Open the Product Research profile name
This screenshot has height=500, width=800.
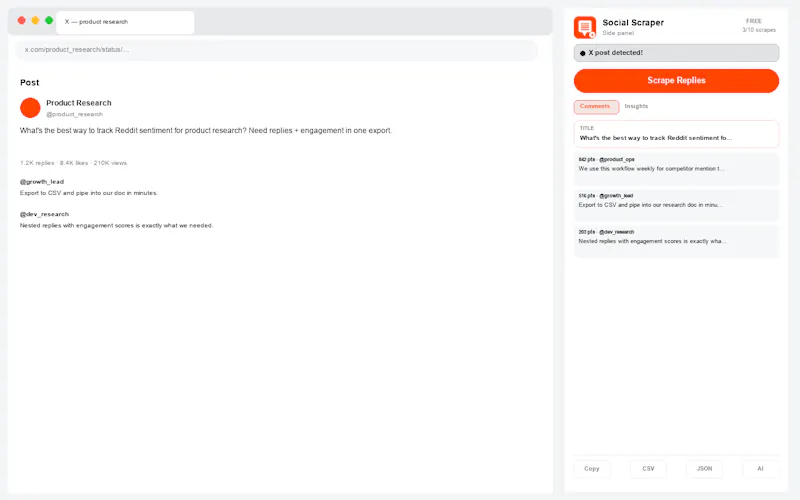[79, 103]
